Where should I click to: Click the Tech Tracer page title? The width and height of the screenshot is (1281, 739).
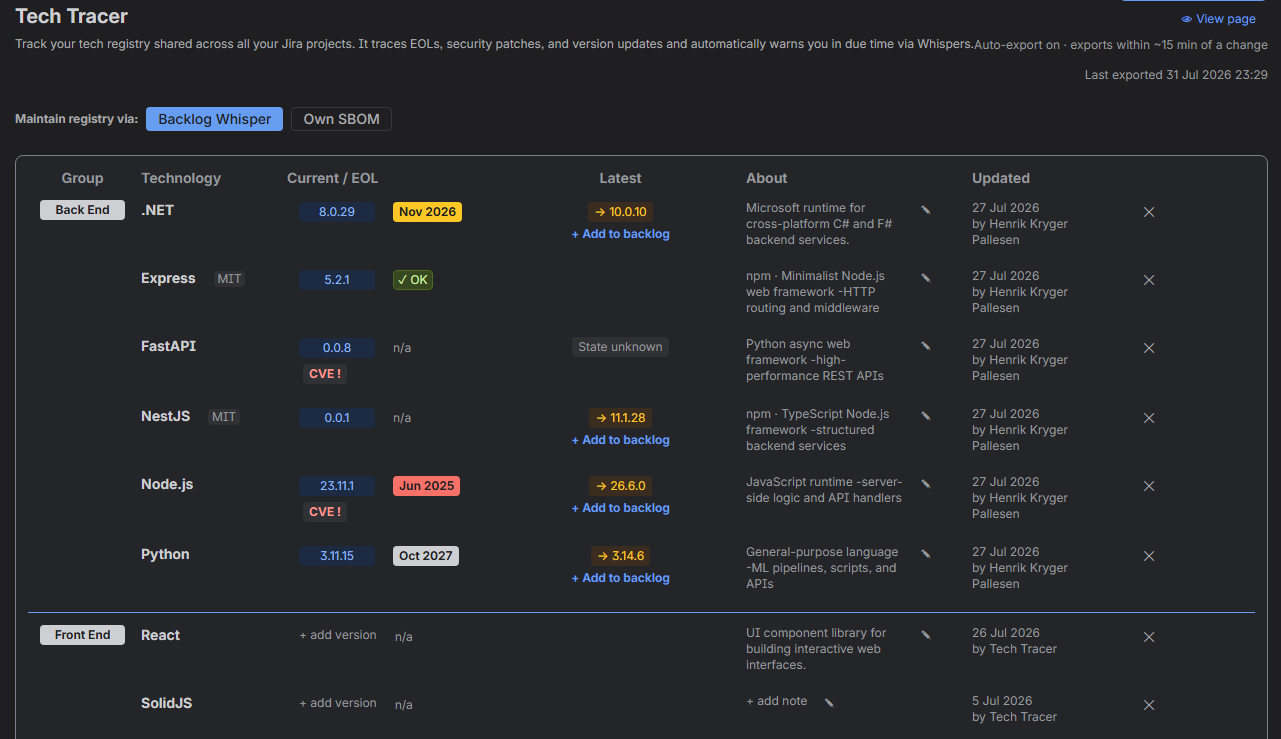tap(71, 16)
